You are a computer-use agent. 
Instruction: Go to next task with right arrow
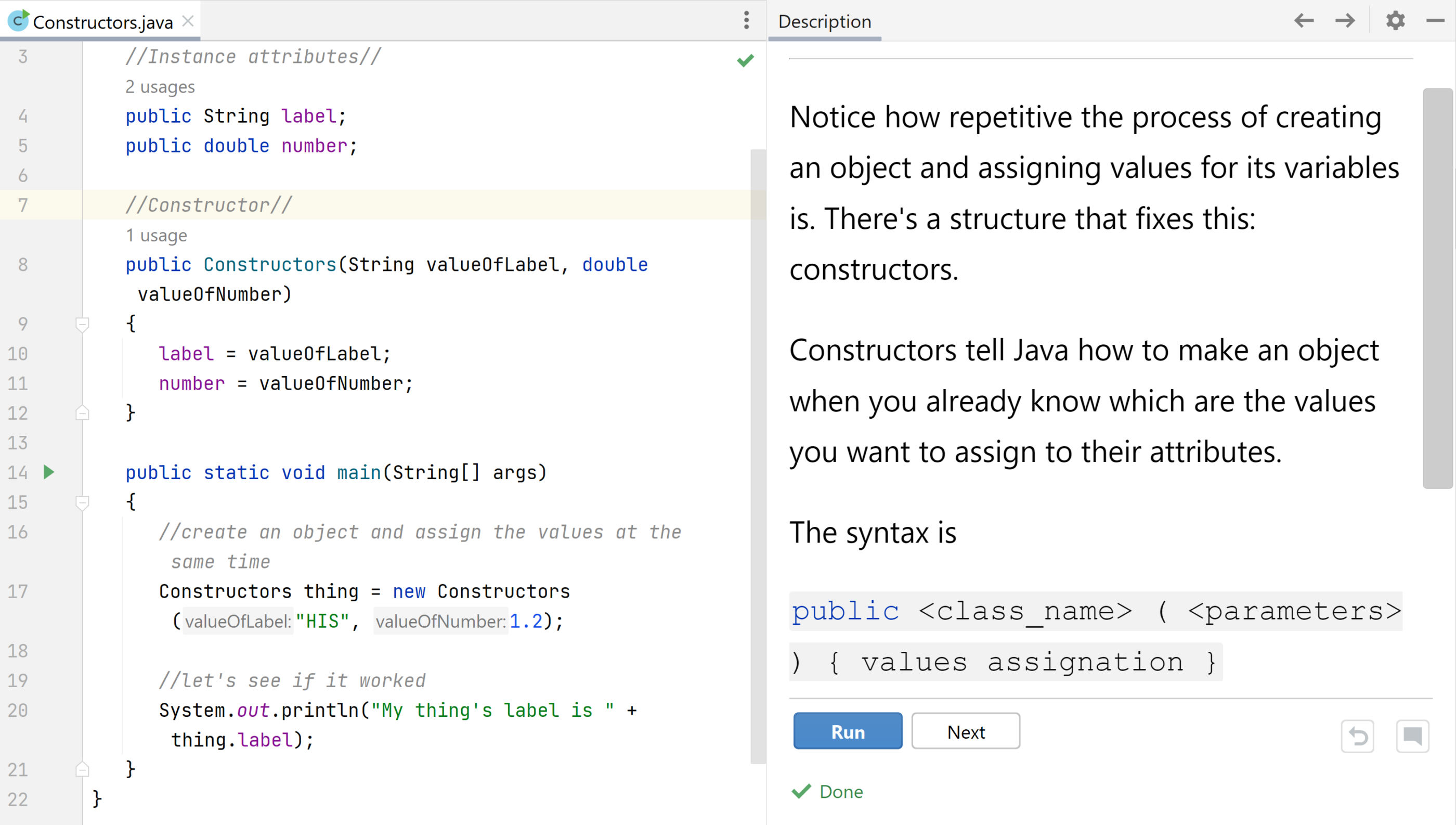1345,21
